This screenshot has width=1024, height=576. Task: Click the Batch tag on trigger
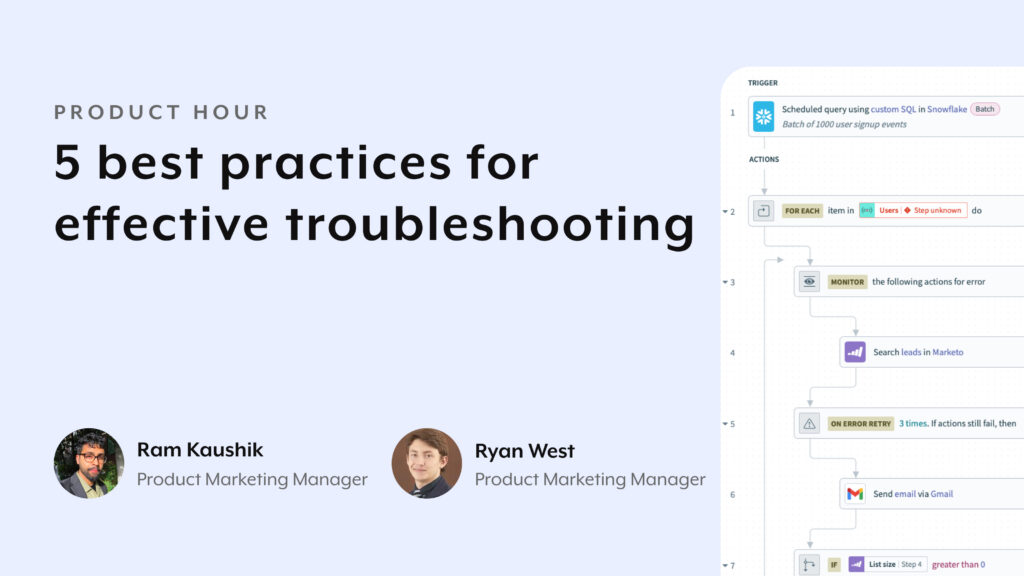pyautogui.click(x=985, y=109)
